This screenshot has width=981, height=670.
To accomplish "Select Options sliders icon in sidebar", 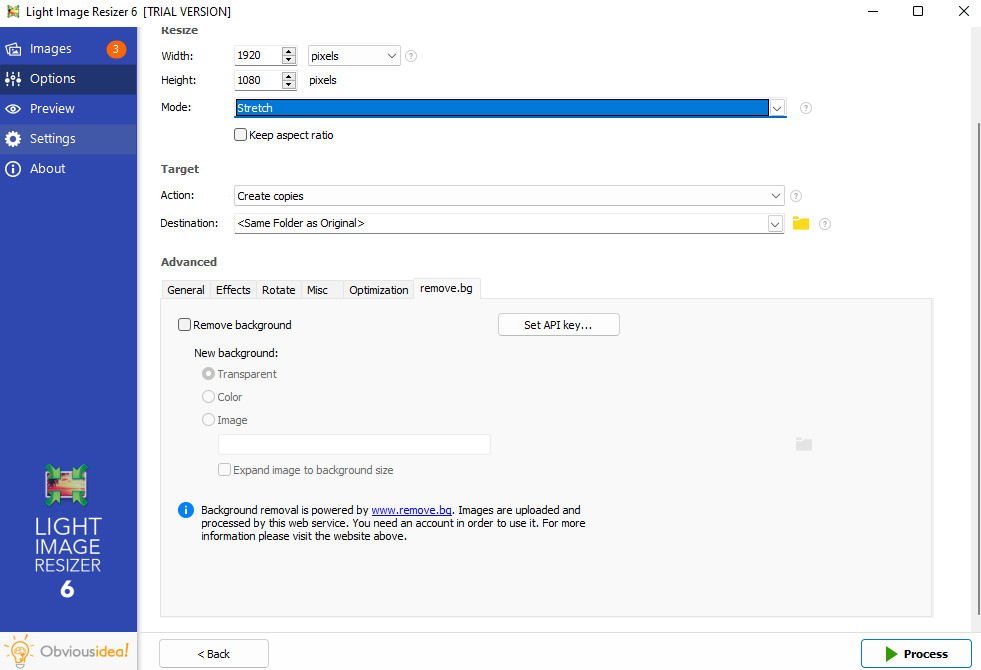I will (13, 79).
